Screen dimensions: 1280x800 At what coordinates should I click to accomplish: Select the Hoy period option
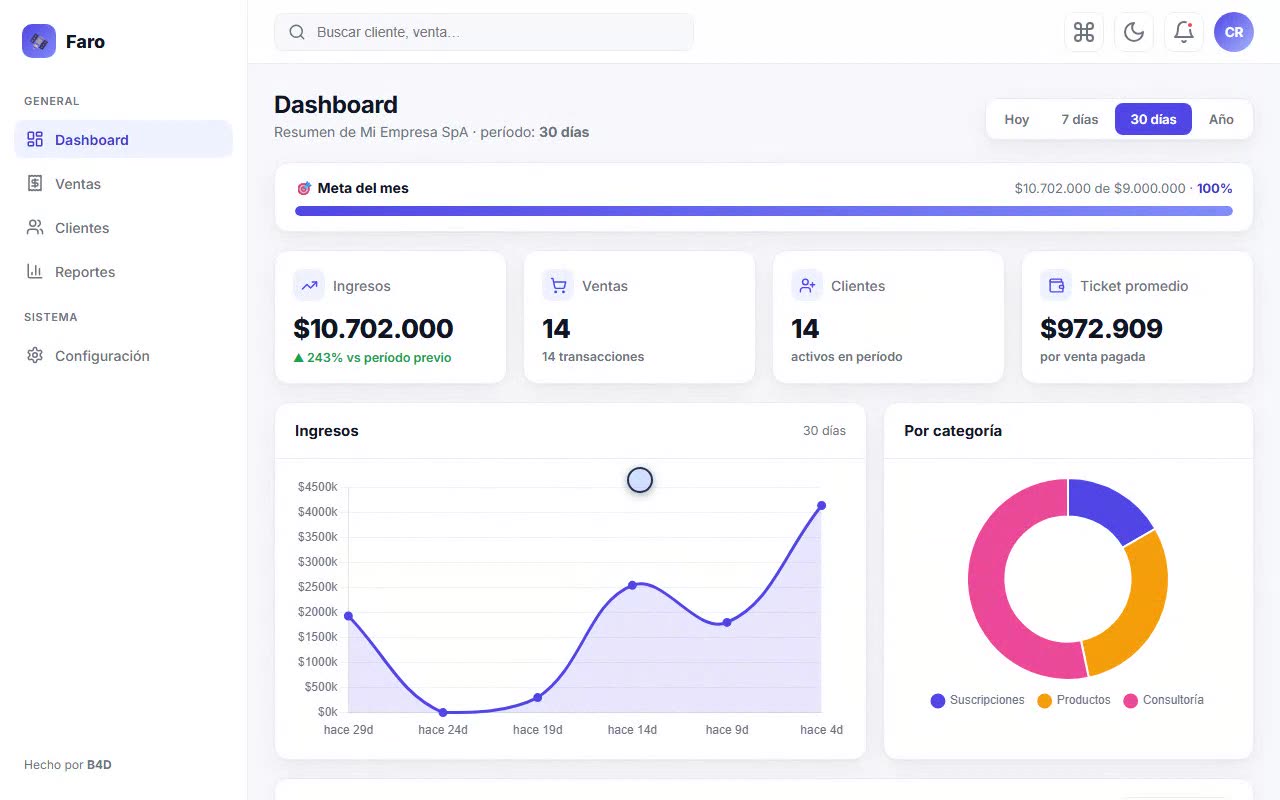[1017, 119]
